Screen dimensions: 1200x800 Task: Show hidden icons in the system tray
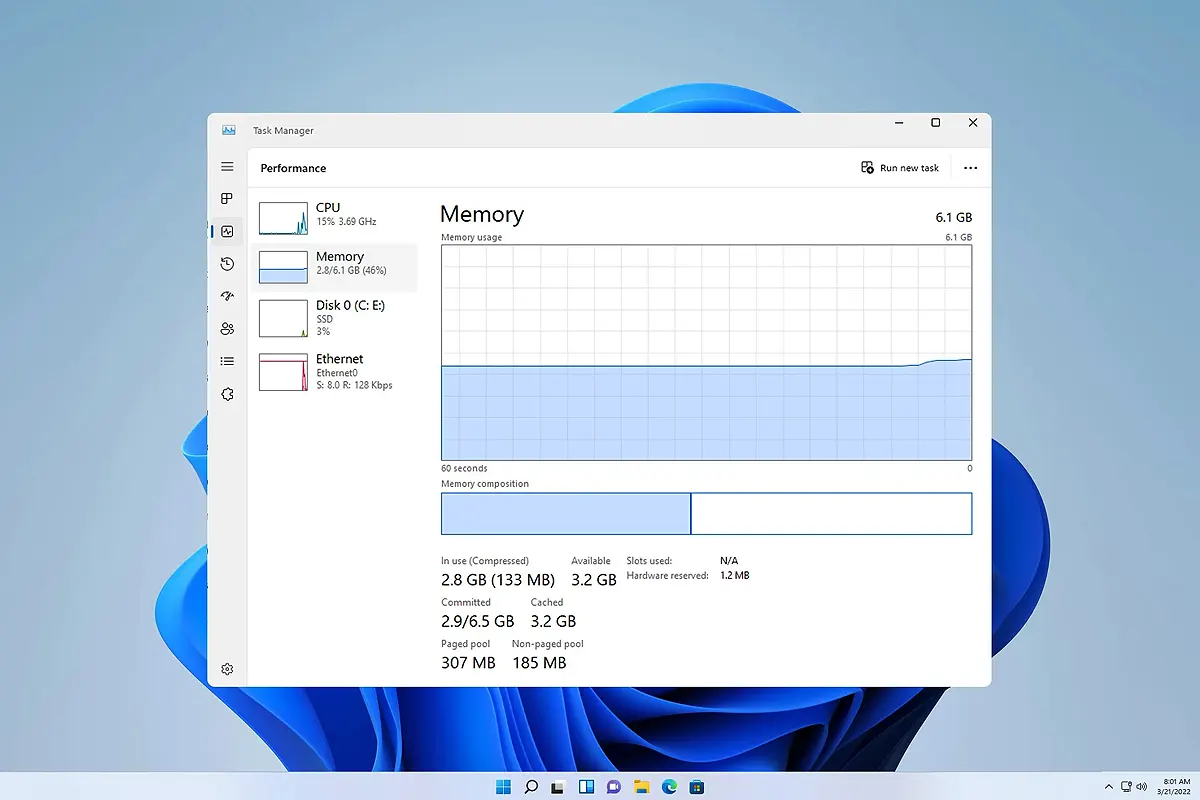(x=1109, y=787)
